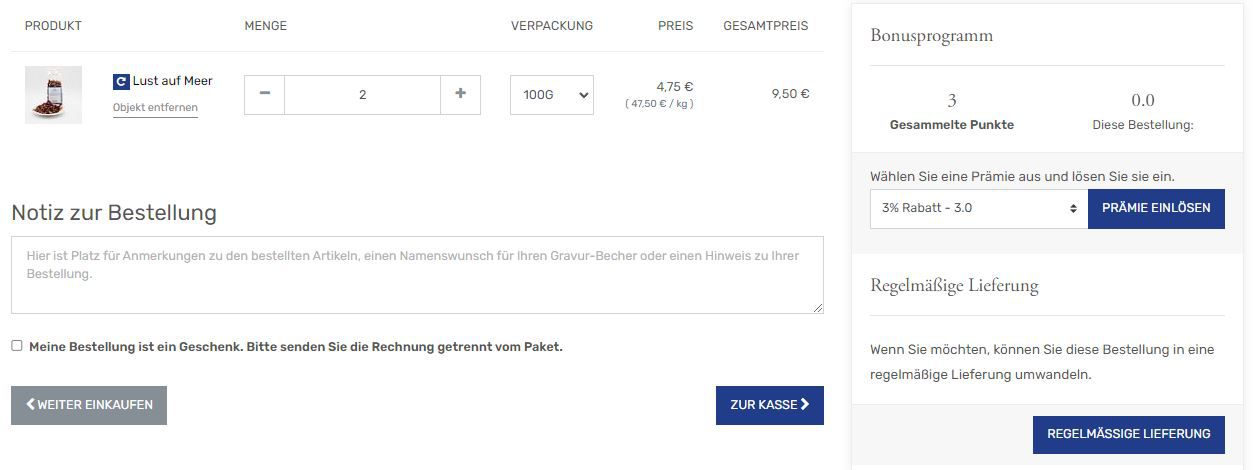Click the Lust auf Meer product name
Image resolution: width=1253 pixels, height=470 pixels.
(172, 81)
